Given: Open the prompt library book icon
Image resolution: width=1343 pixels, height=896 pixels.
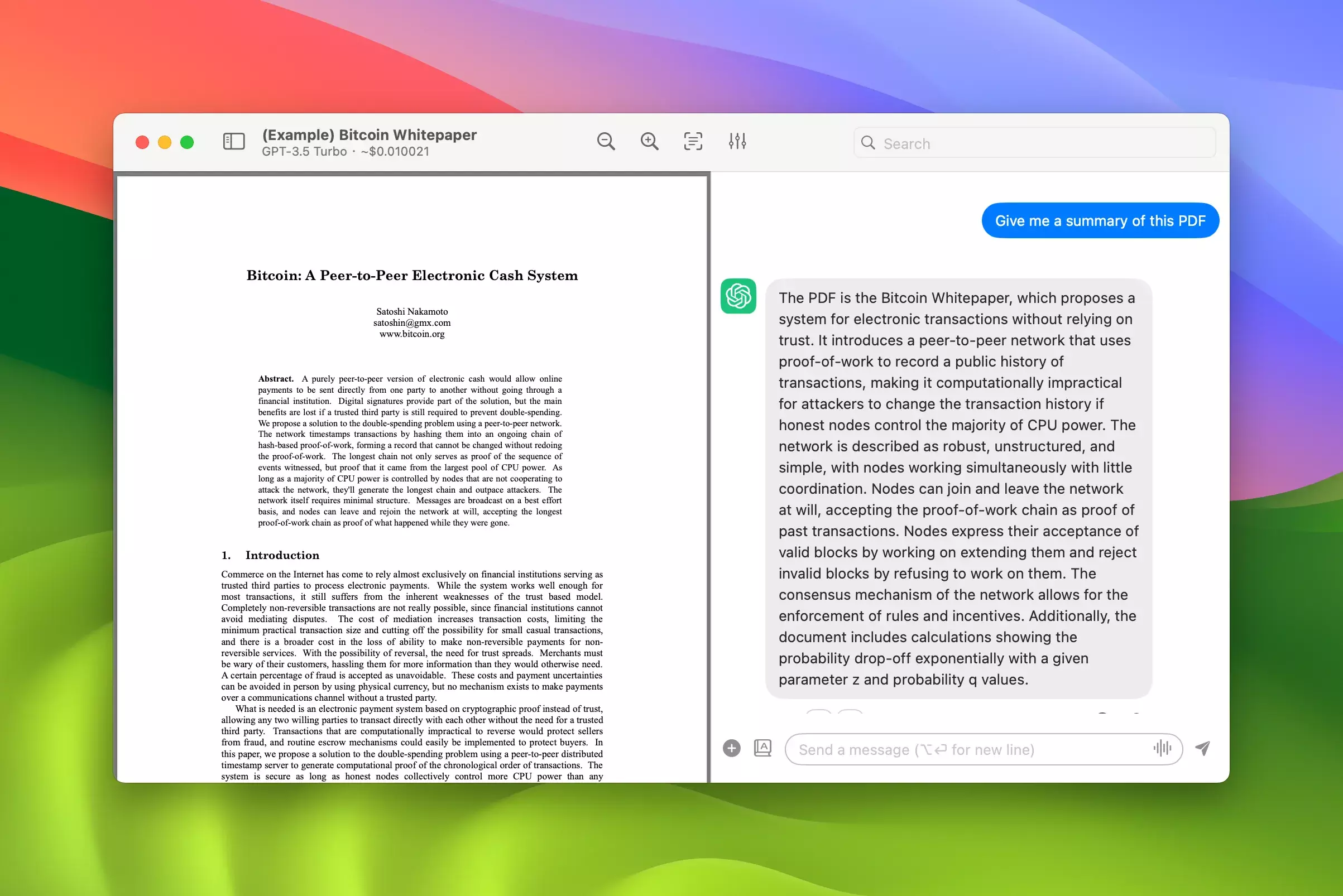Looking at the screenshot, I should tap(762, 748).
